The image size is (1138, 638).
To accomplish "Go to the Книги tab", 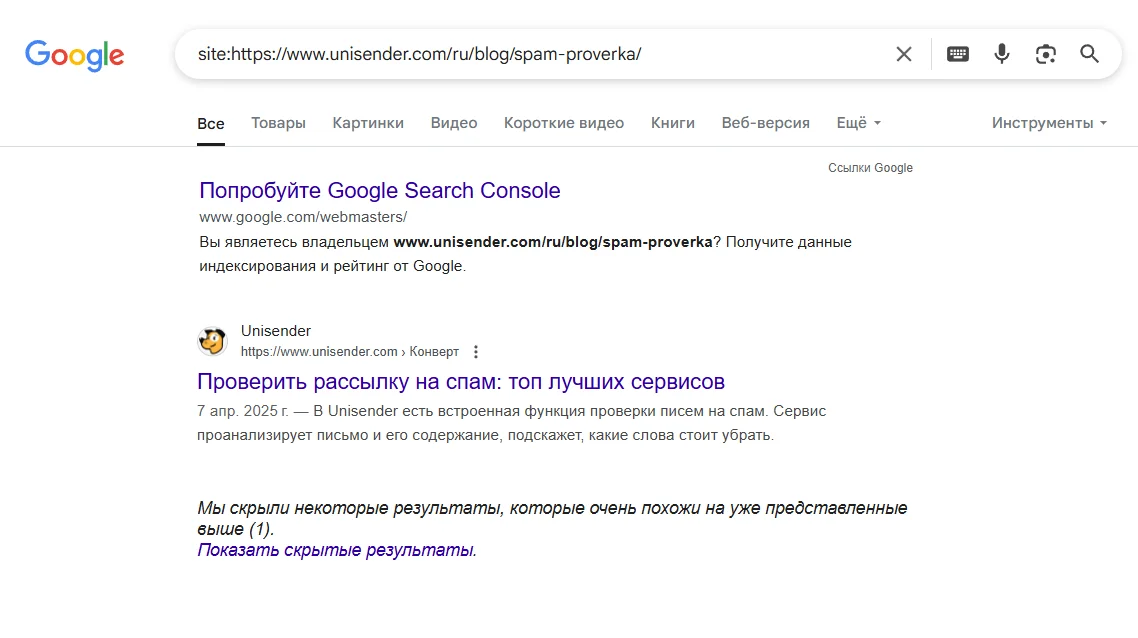I will click(x=673, y=123).
